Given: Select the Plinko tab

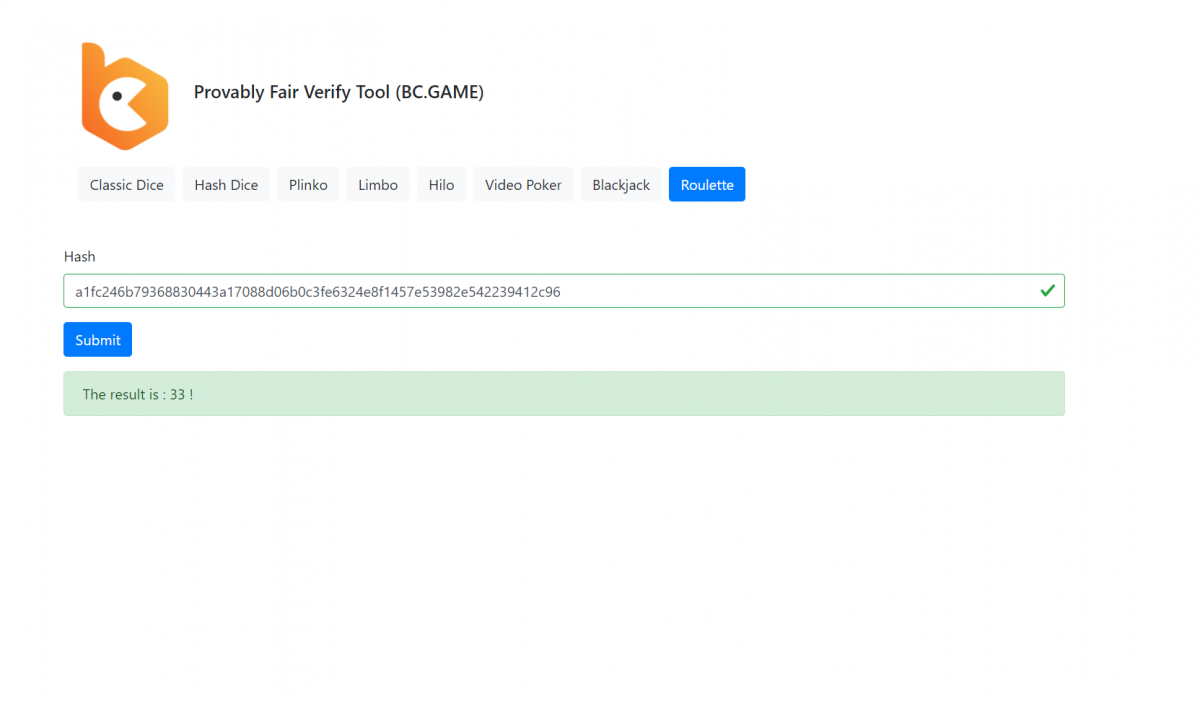Looking at the screenshot, I should (308, 185).
